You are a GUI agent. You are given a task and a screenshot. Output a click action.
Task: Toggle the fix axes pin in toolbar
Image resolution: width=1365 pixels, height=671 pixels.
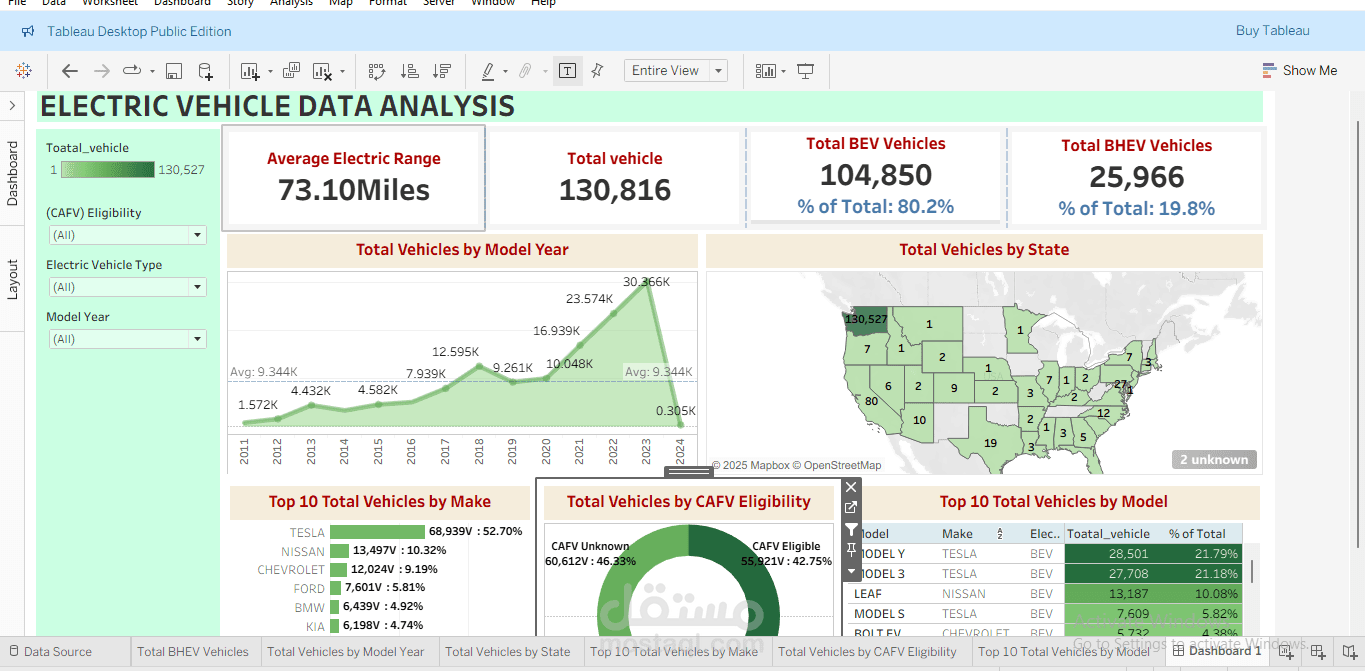point(597,70)
